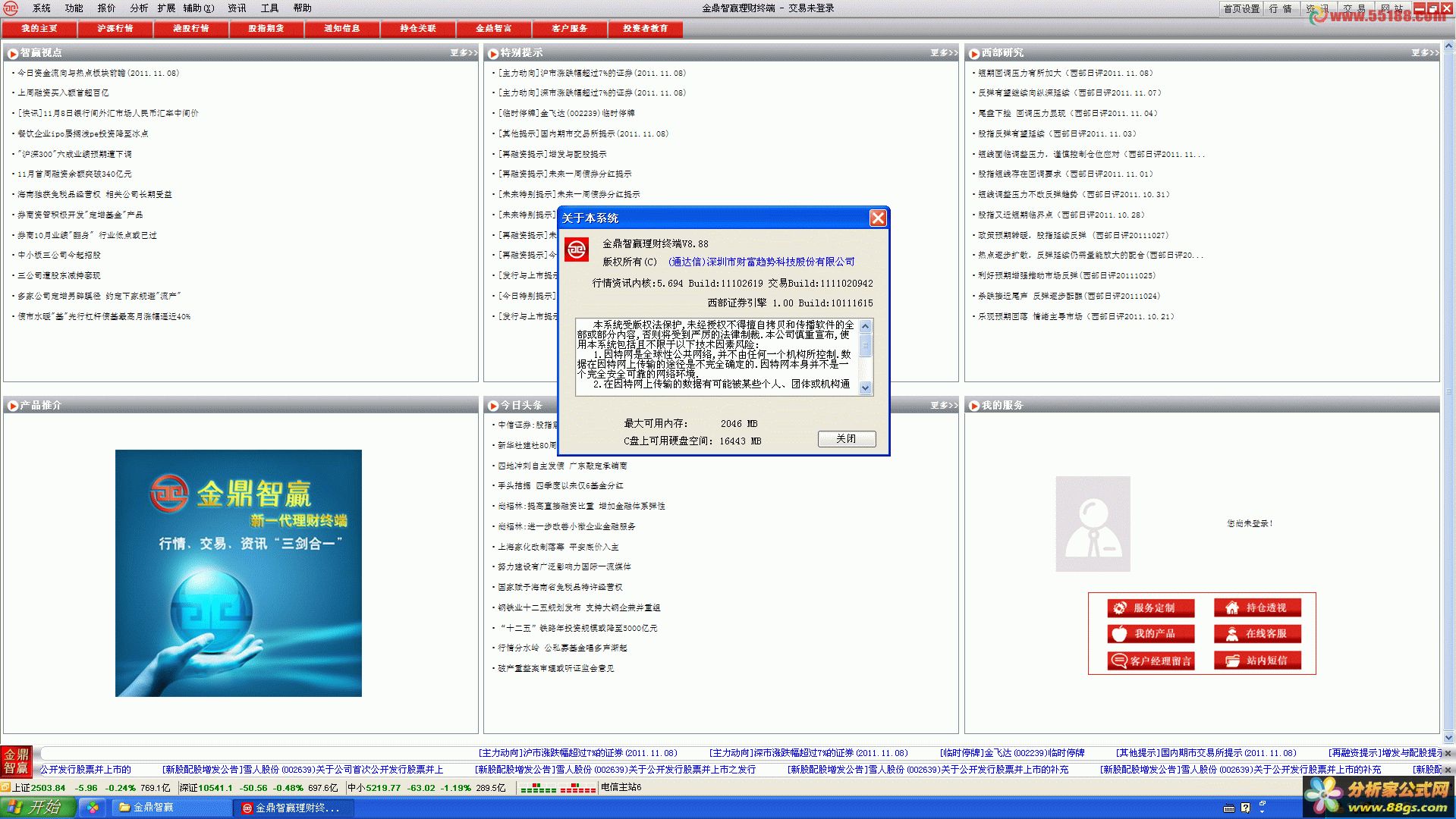Open 我的产品 apple button

1151,633
